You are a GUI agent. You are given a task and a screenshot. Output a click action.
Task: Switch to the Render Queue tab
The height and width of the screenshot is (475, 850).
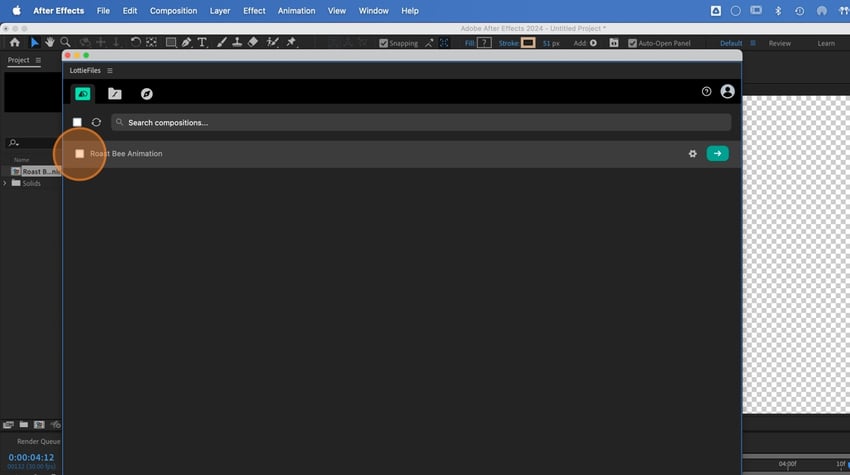(x=38, y=441)
